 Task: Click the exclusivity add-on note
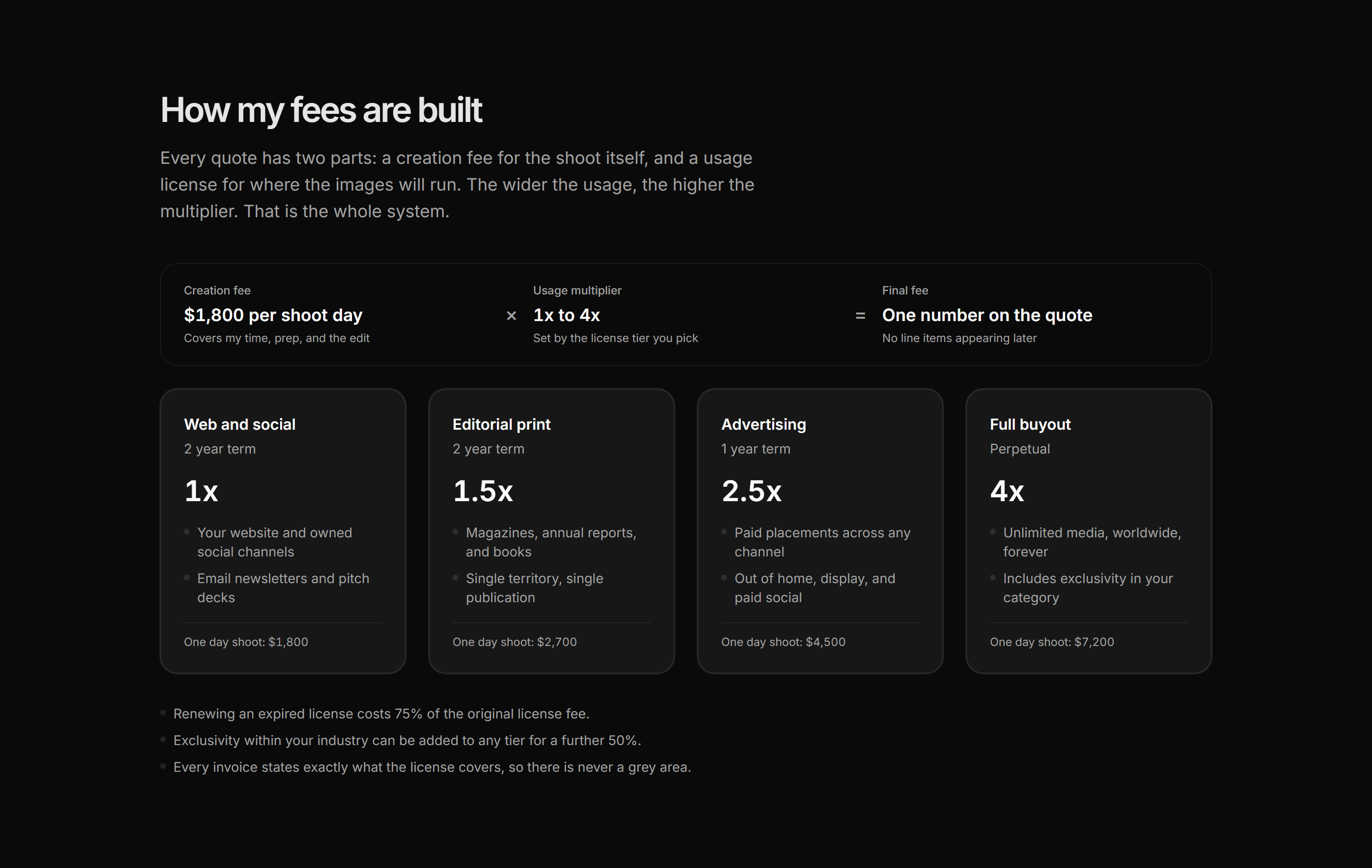[x=407, y=740]
